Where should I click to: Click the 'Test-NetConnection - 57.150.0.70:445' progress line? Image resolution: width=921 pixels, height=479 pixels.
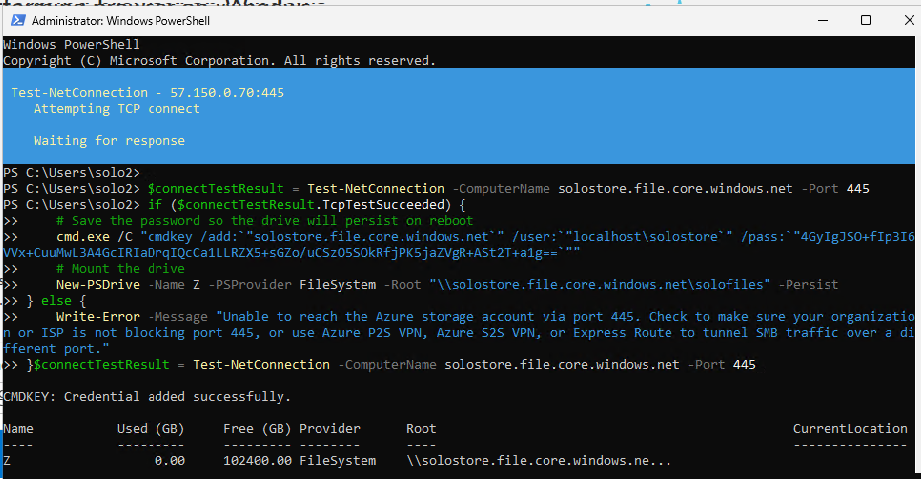coord(147,92)
